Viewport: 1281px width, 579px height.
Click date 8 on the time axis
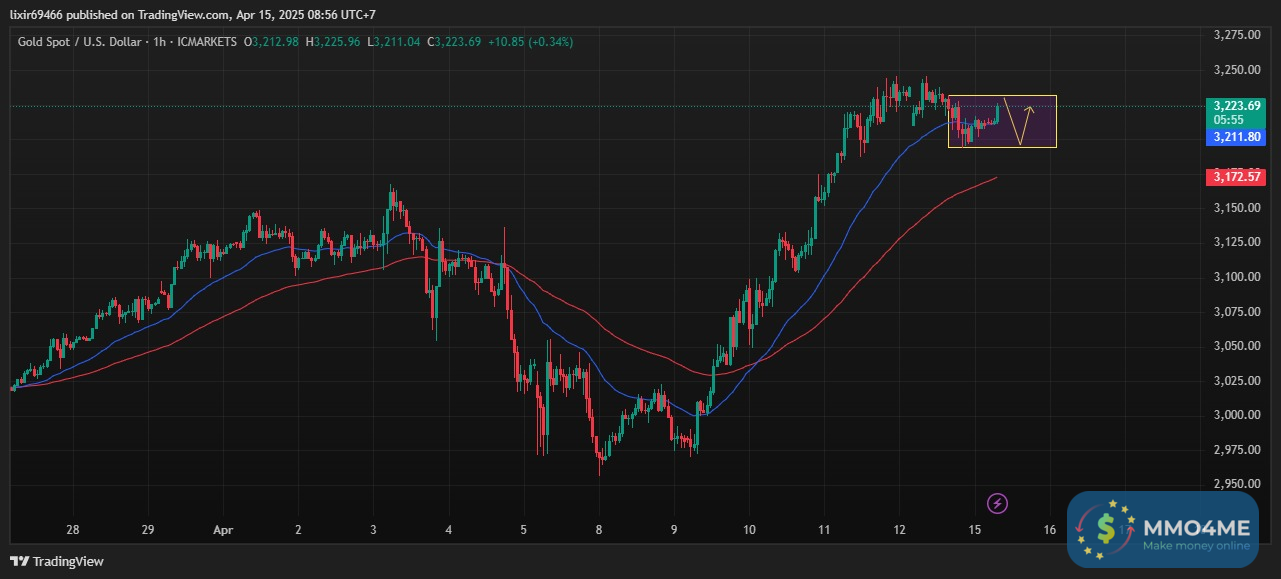pos(598,530)
